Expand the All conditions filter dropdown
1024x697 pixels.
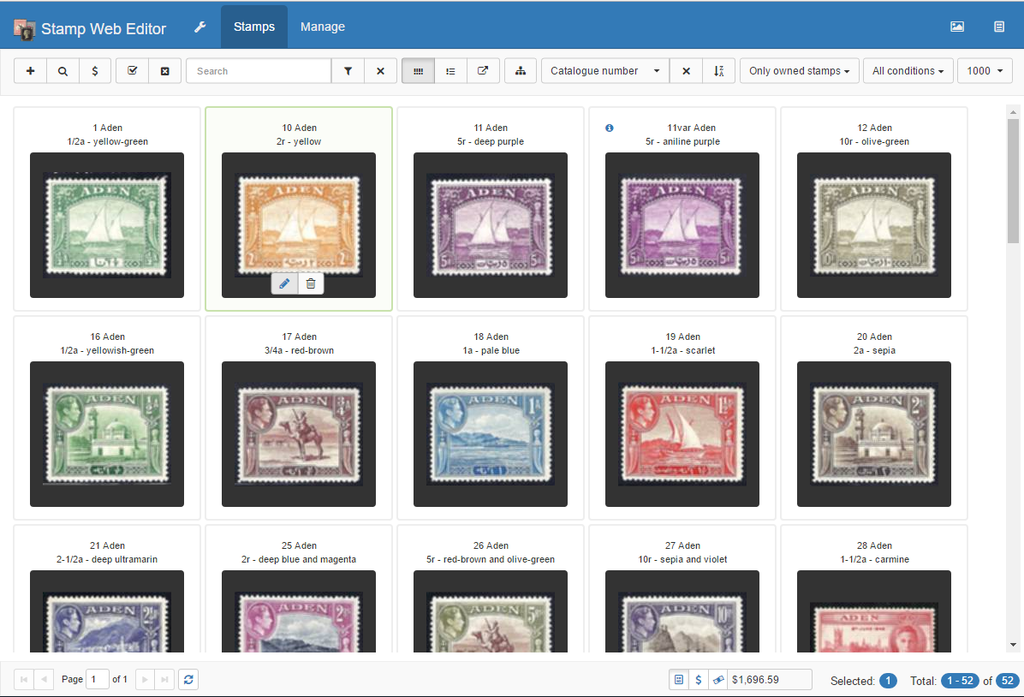point(907,71)
